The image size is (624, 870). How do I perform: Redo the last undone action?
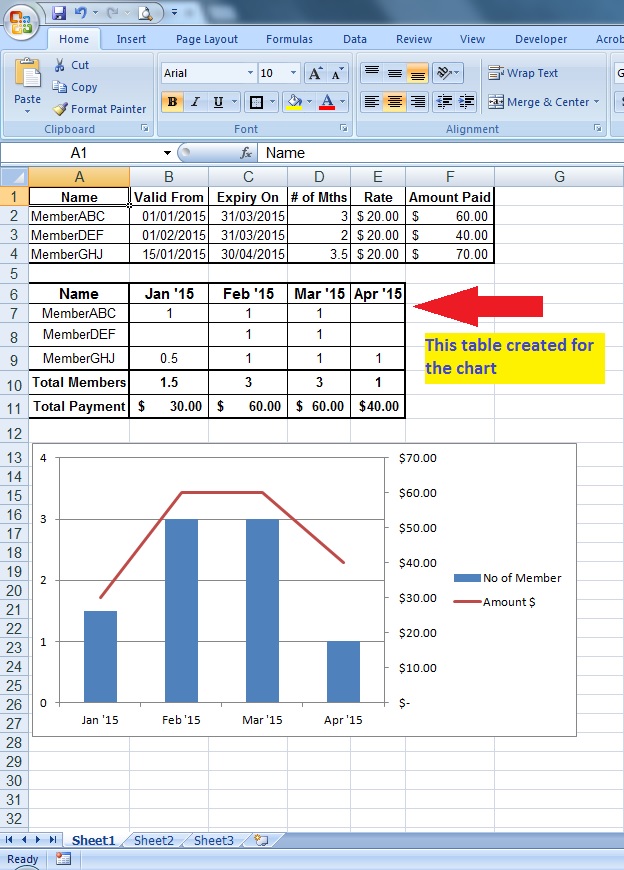(x=113, y=12)
